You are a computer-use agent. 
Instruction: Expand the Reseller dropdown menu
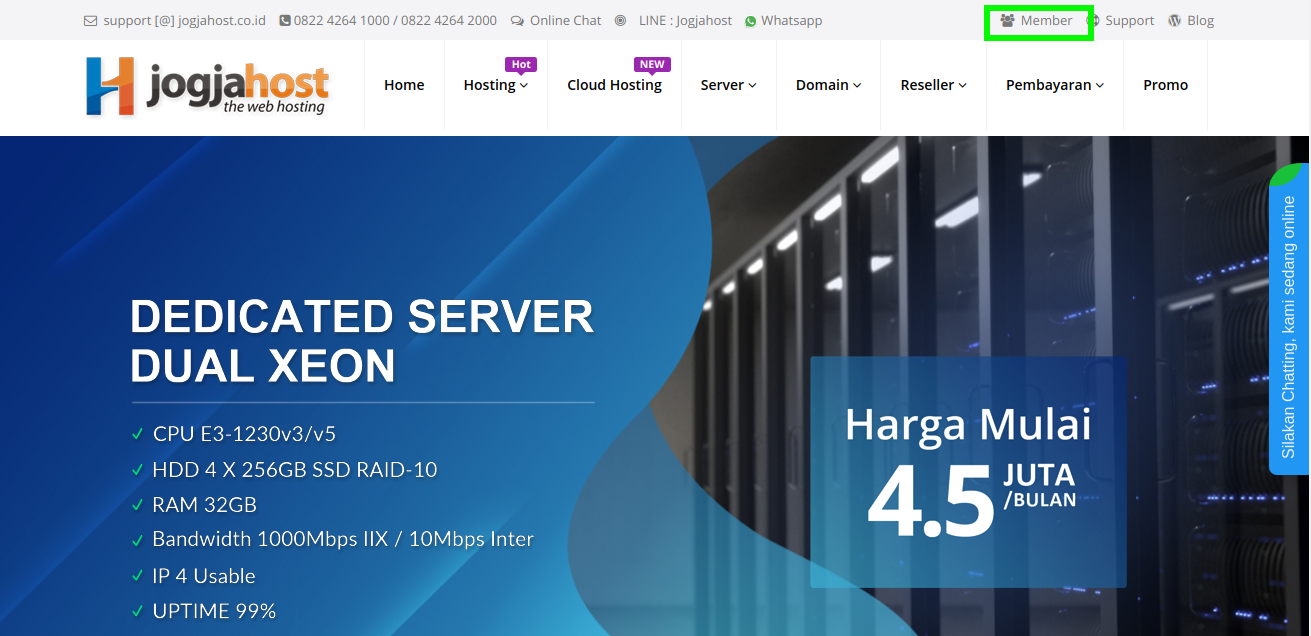pos(933,86)
